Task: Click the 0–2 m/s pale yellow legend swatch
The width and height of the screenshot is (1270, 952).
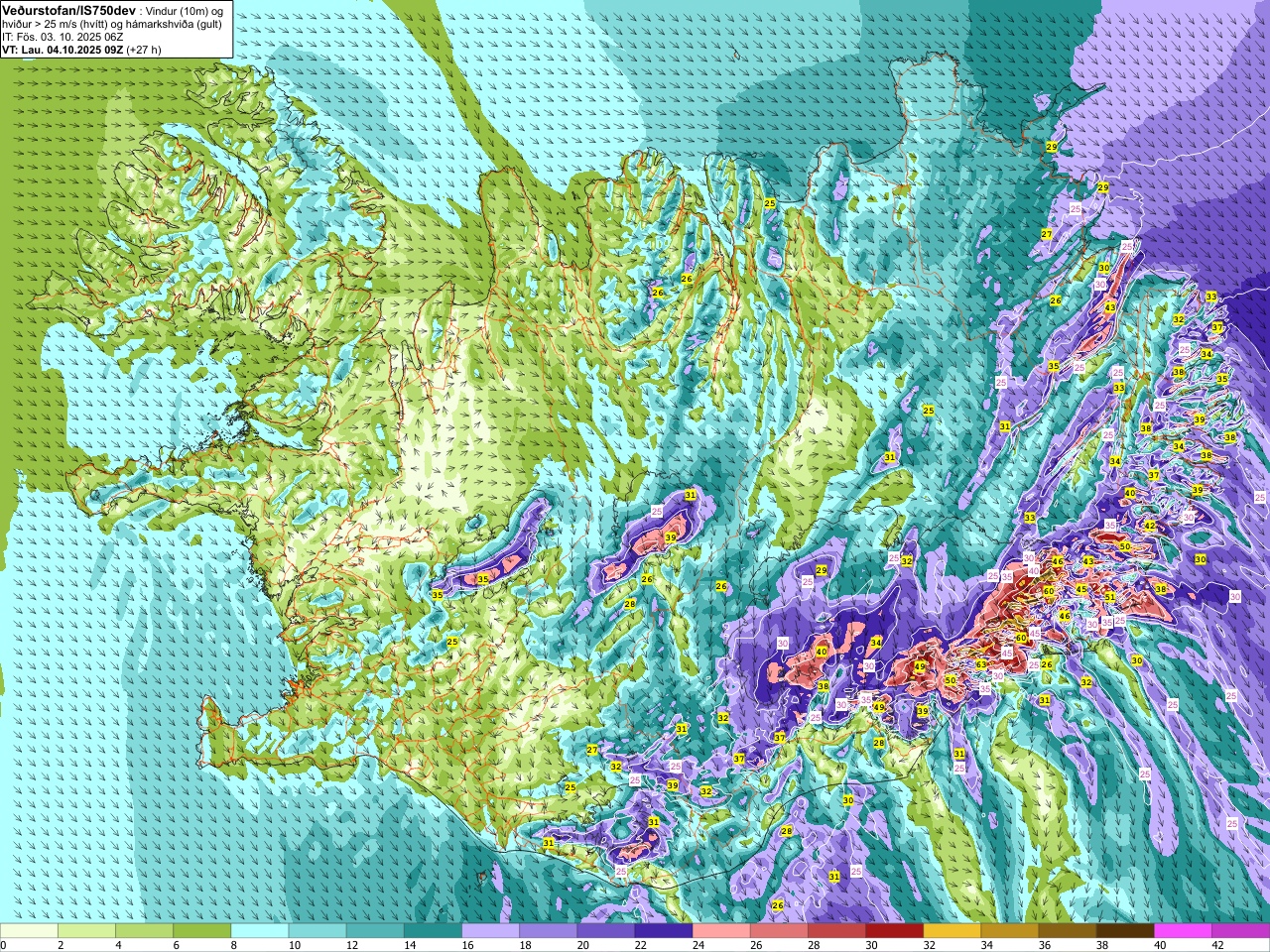Action: click(x=29, y=931)
